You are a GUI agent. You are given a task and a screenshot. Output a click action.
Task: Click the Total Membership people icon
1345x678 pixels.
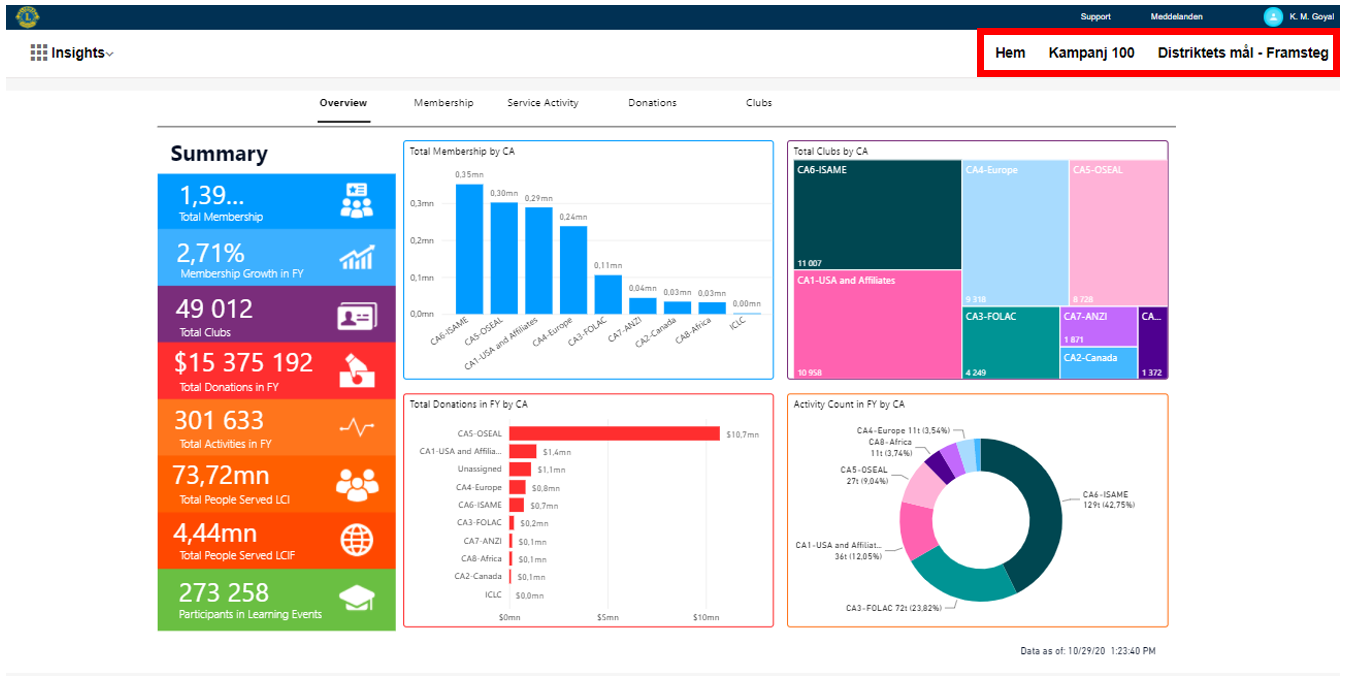tap(356, 201)
